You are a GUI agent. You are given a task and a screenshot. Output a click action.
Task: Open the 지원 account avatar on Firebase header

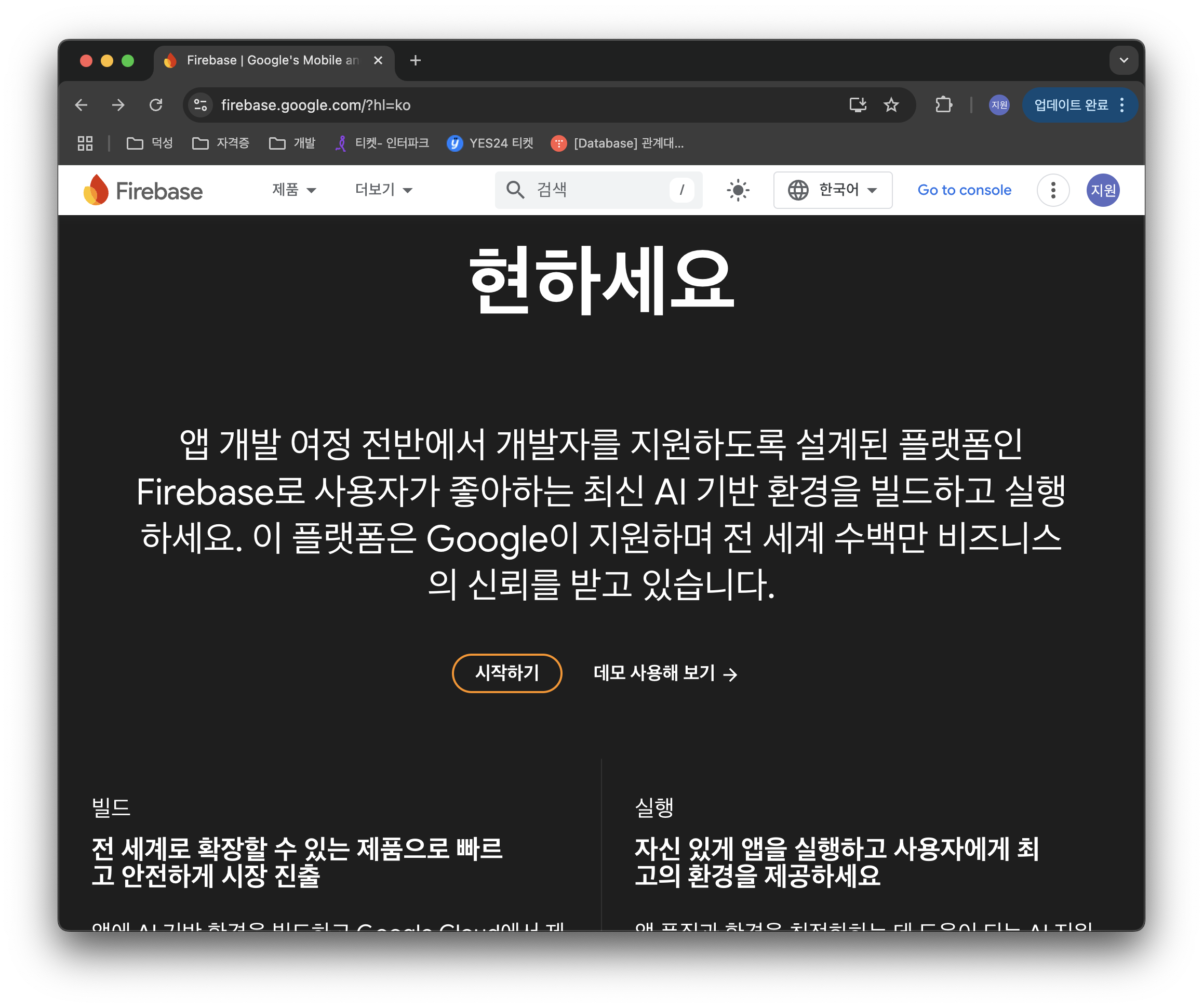1103,190
